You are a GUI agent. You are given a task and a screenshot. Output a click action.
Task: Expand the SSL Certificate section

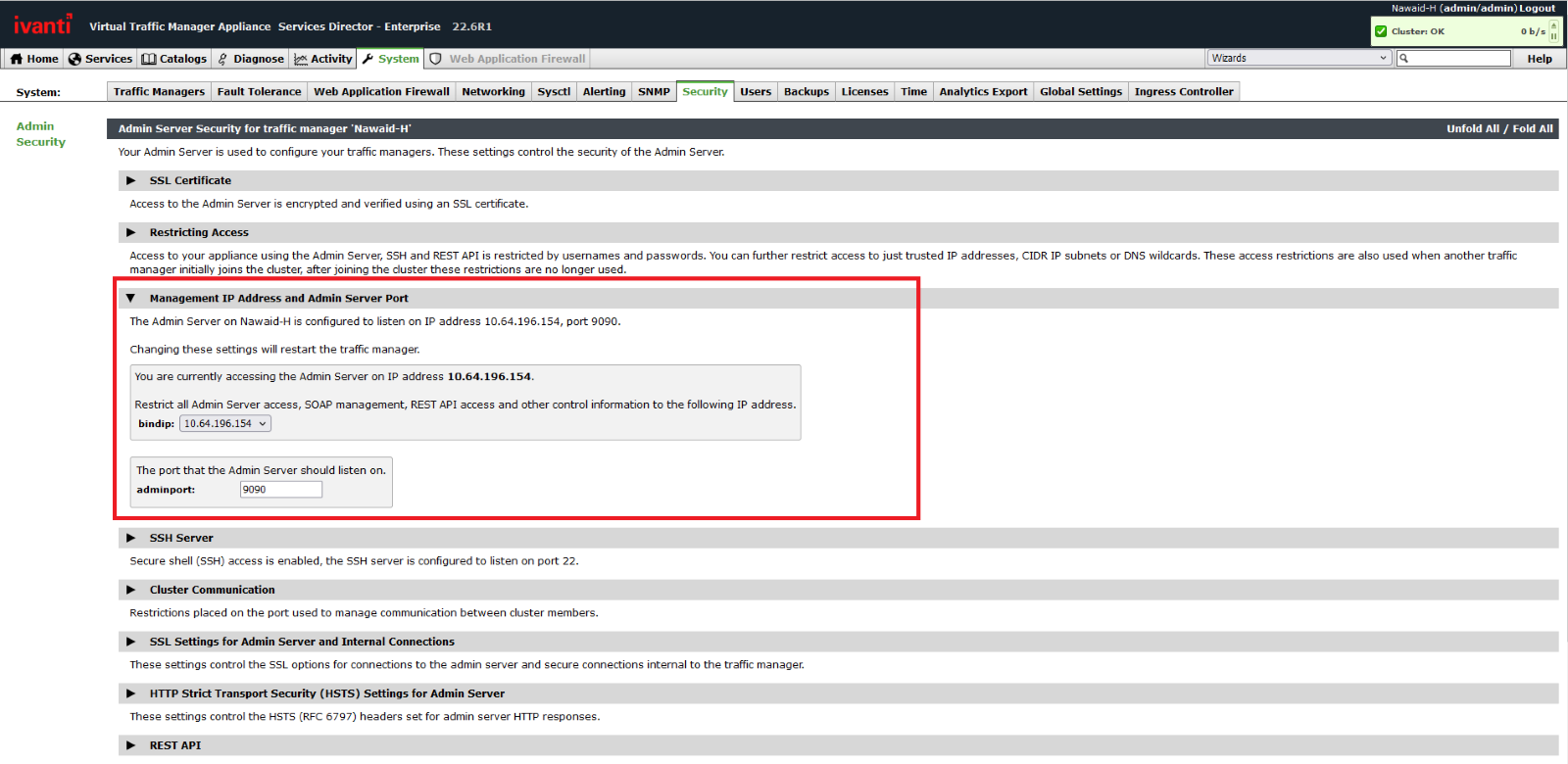[130, 181]
